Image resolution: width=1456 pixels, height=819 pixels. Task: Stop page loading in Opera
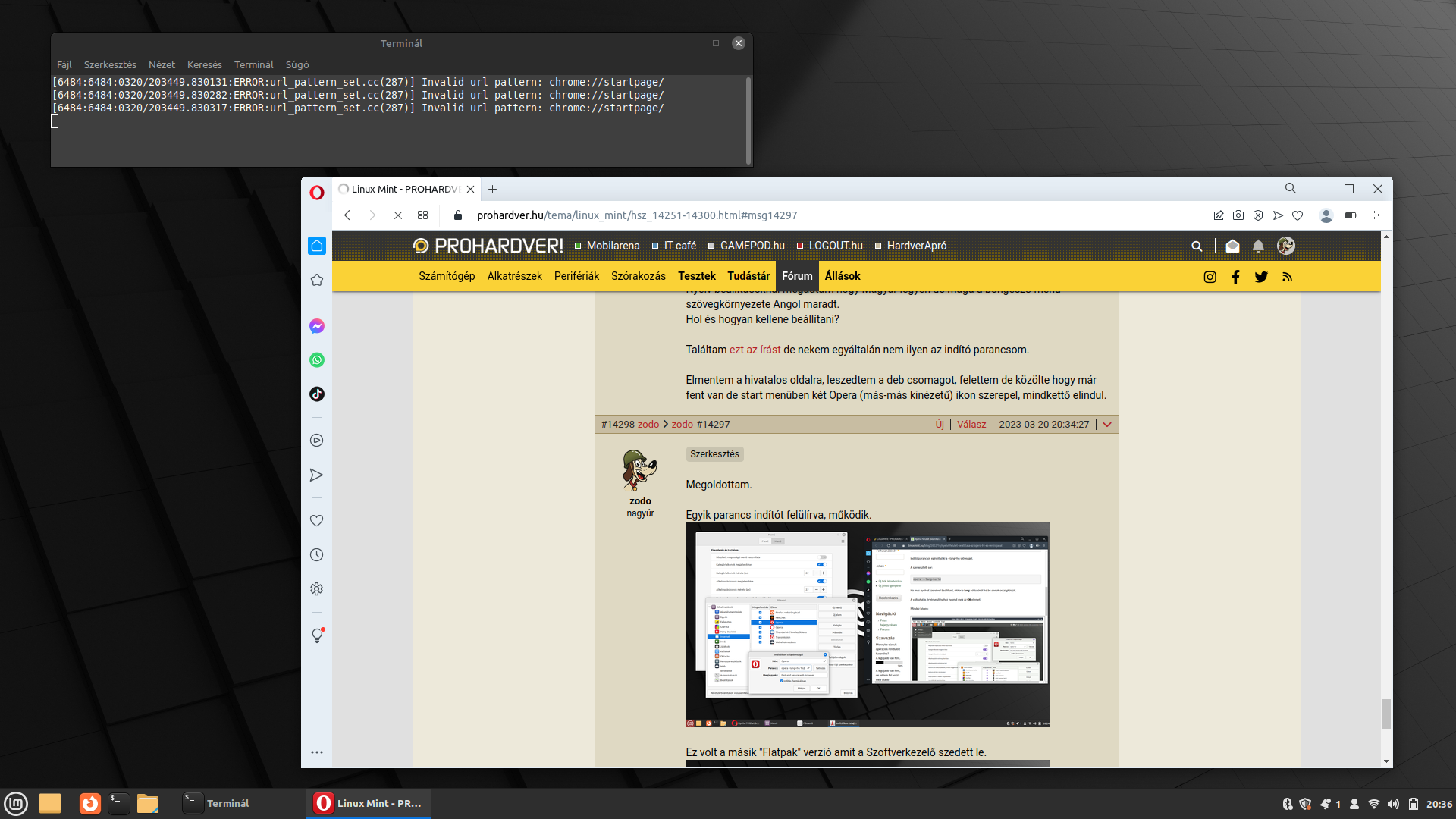tap(398, 215)
